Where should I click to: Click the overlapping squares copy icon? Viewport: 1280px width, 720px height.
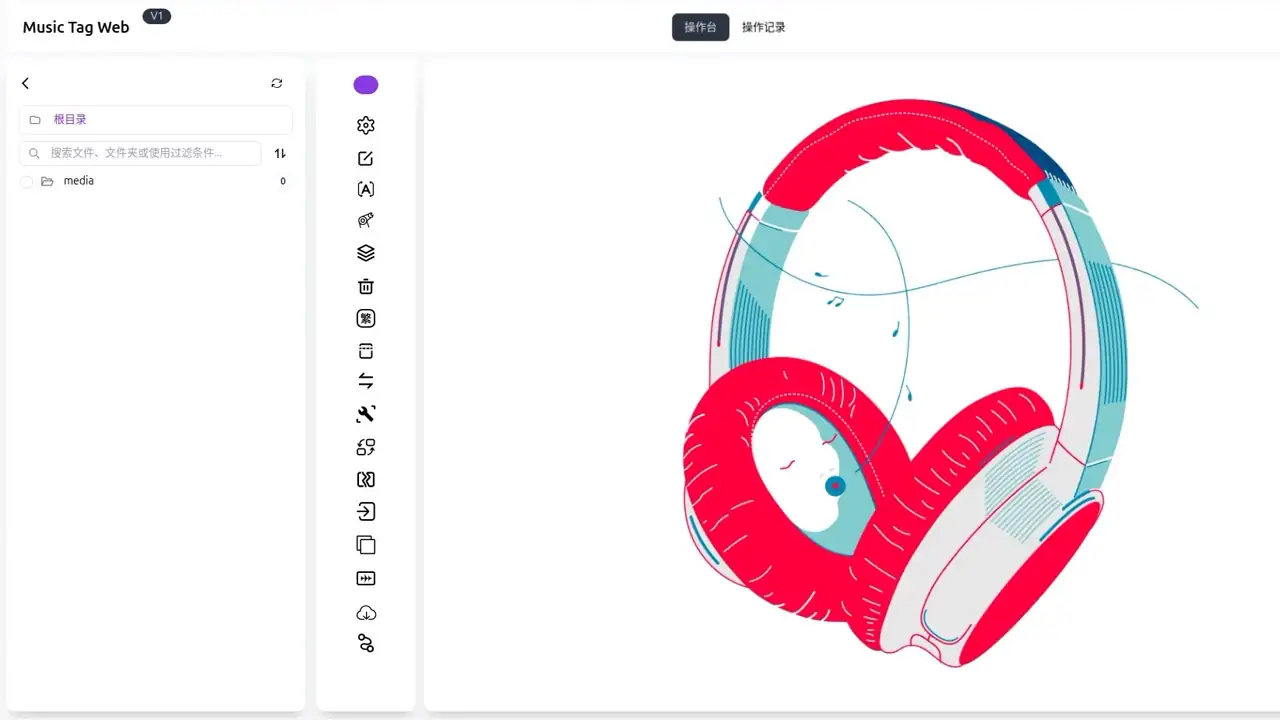(366, 545)
